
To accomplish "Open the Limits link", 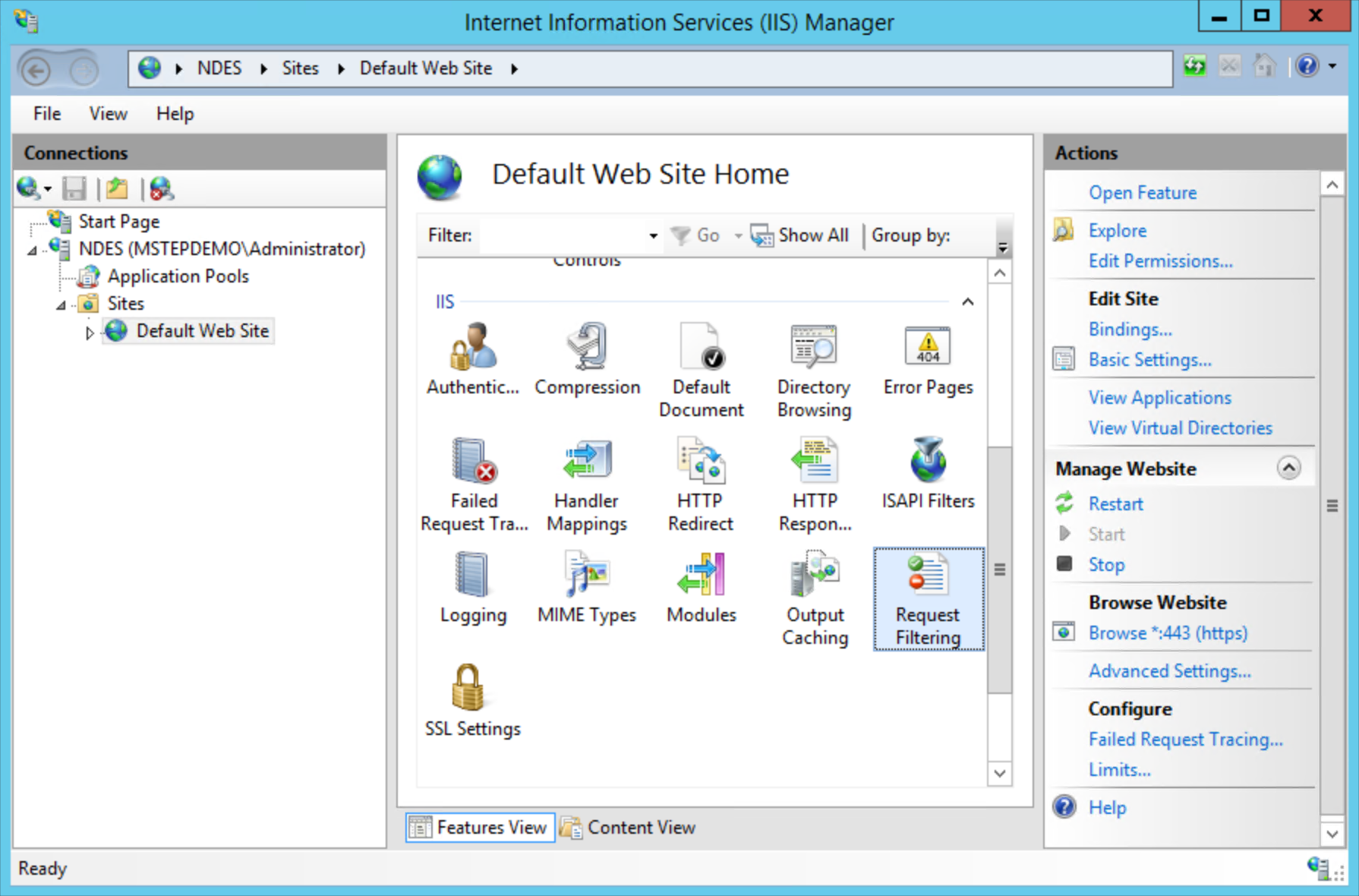I will (1120, 770).
